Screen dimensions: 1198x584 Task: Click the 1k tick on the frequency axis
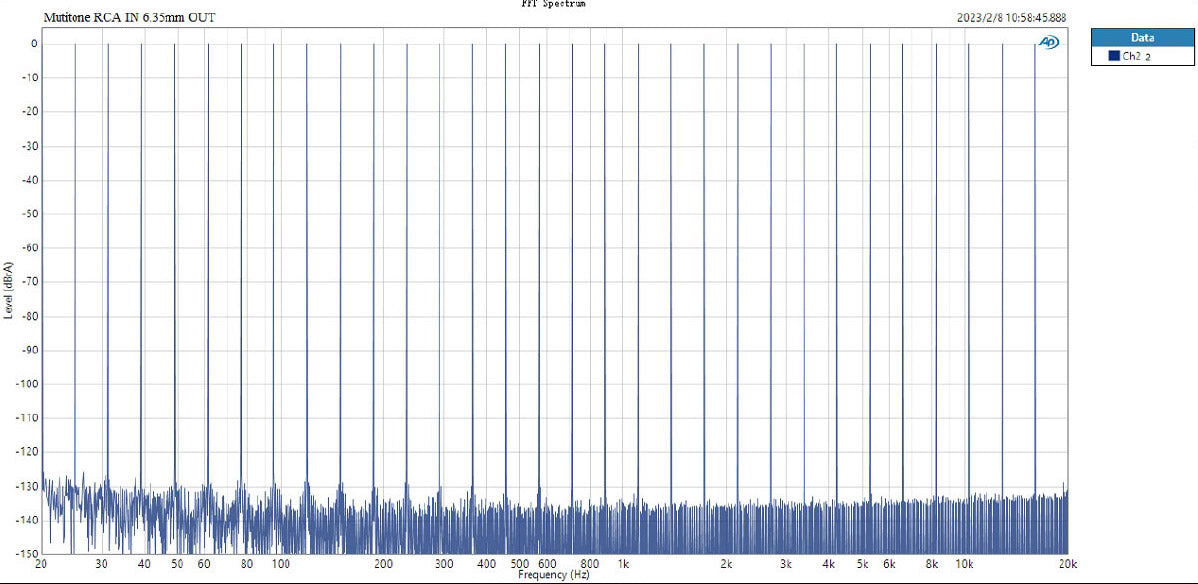click(x=623, y=564)
